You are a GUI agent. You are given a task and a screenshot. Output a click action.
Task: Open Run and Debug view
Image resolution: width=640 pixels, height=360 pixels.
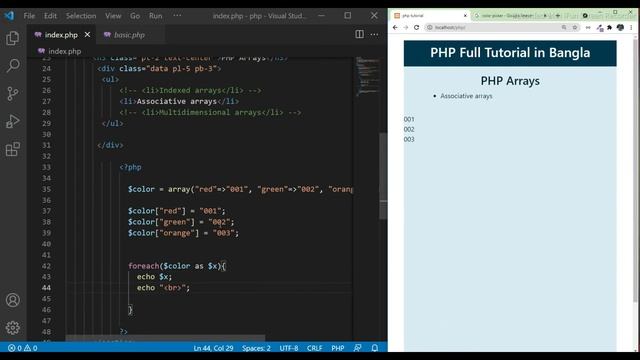click(13, 121)
